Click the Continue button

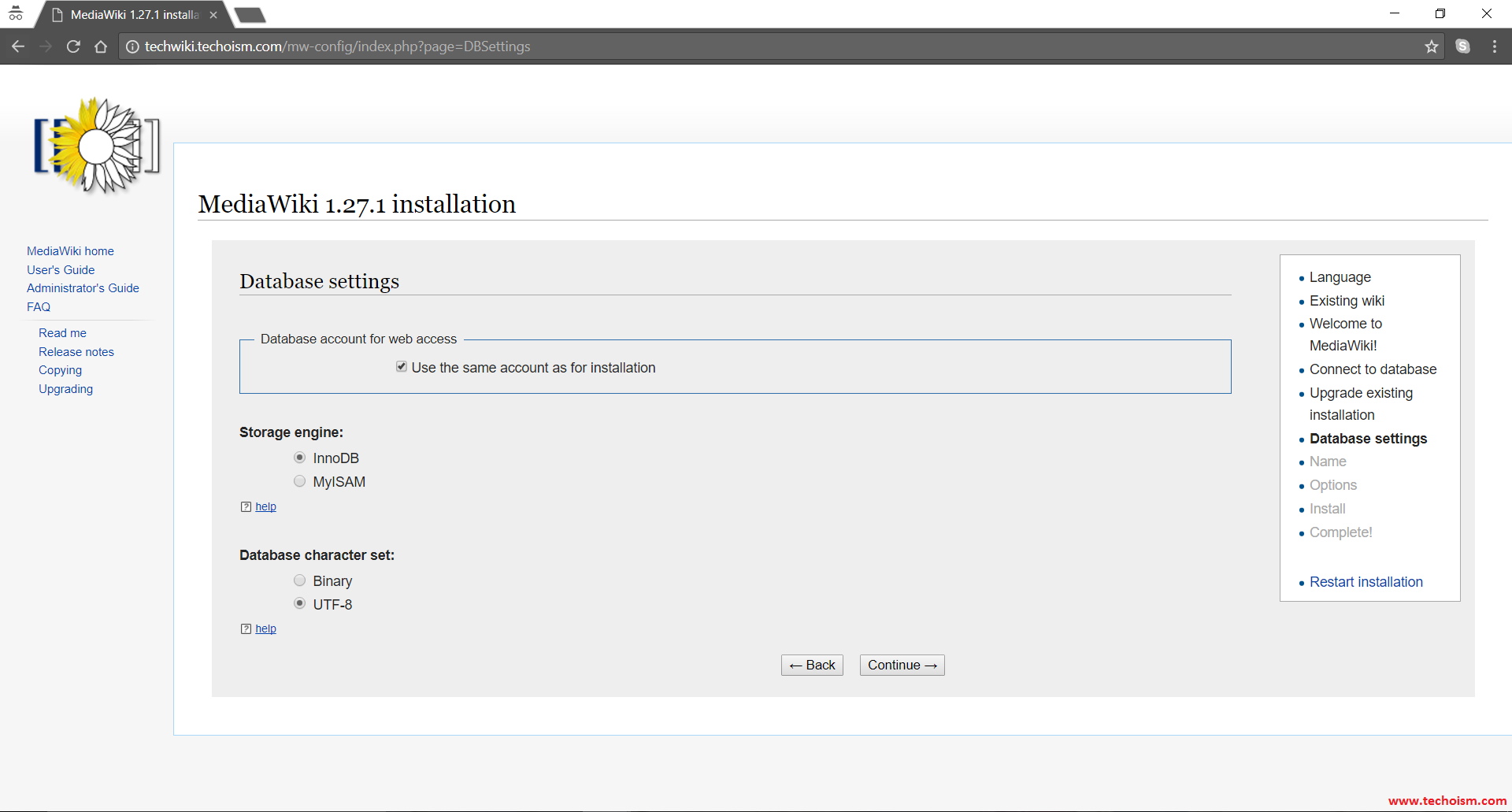902,666
